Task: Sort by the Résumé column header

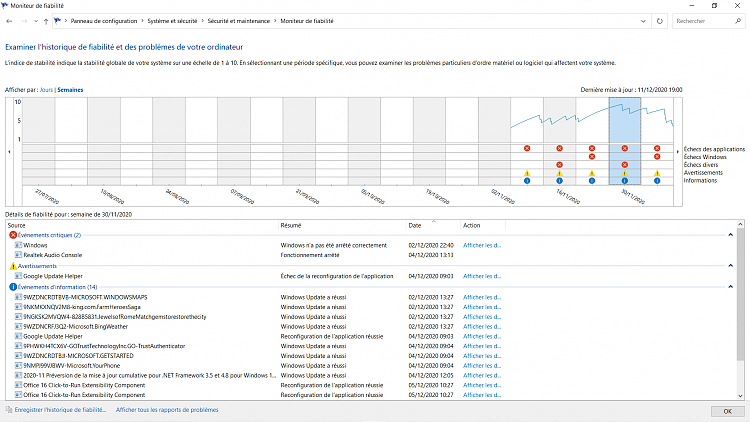Action: coord(342,225)
